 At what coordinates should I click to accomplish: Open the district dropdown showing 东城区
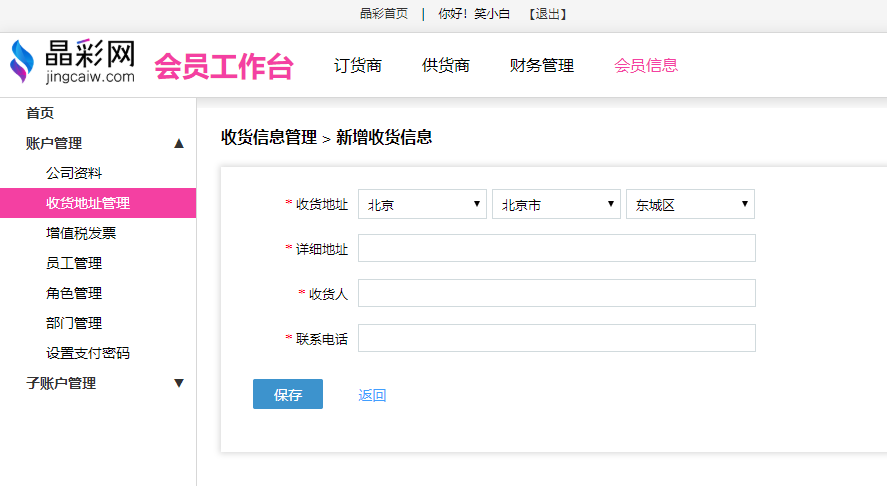(x=690, y=204)
